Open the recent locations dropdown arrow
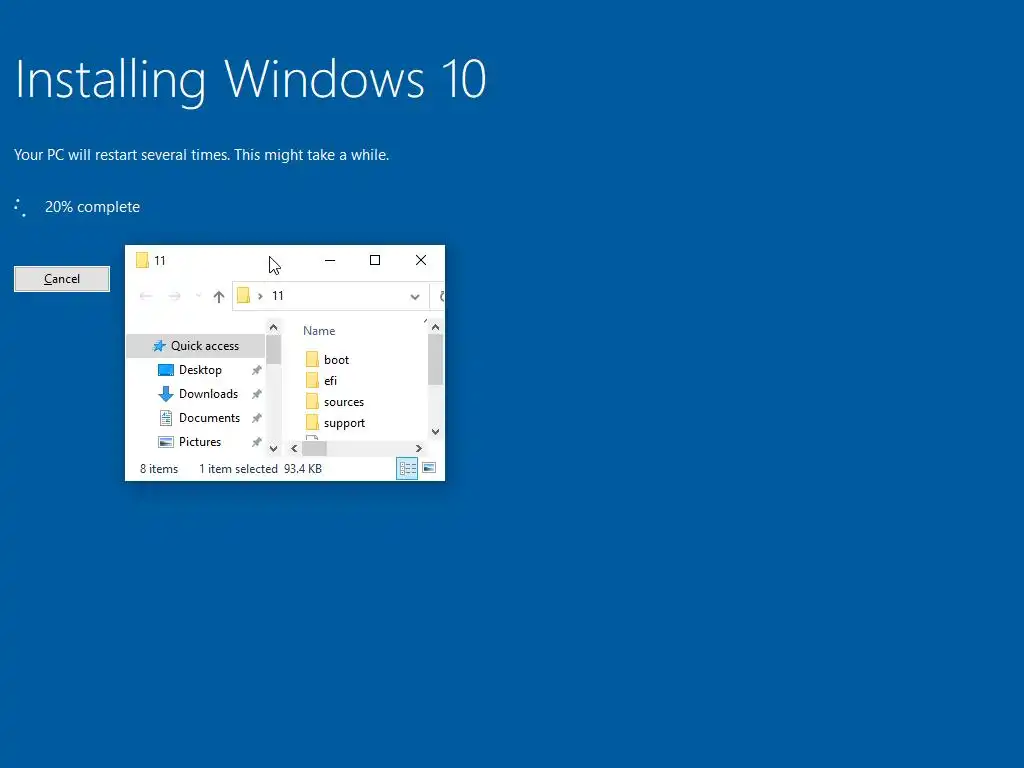The height and width of the screenshot is (768, 1024). pyautogui.click(x=198, y=296)
